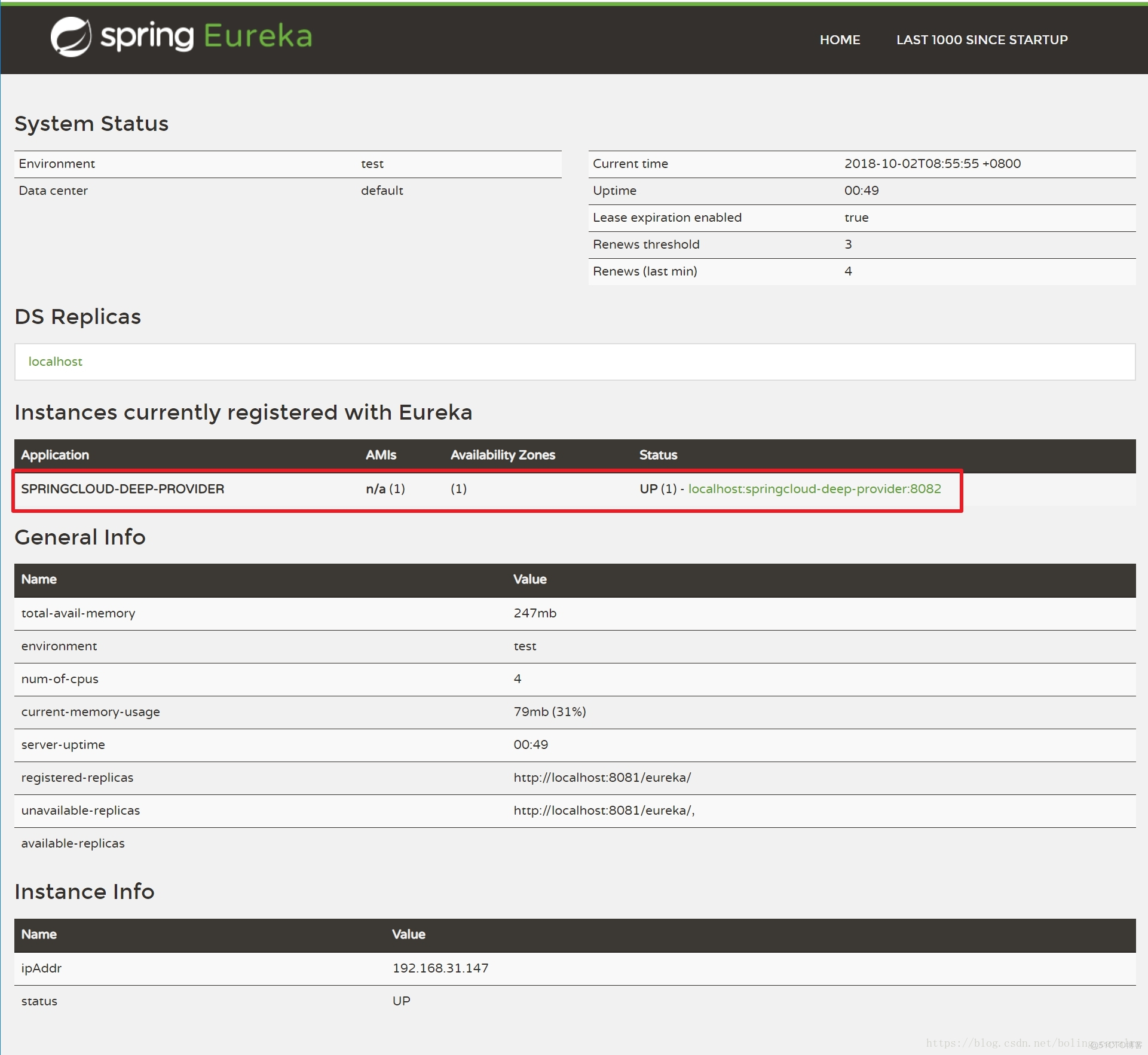The height and width of the screenshot is (1055, 1148).
Task: Click SPRINGCLOUD-DEEP-PROVIDER application cell
Action: (x=123, y=489)
